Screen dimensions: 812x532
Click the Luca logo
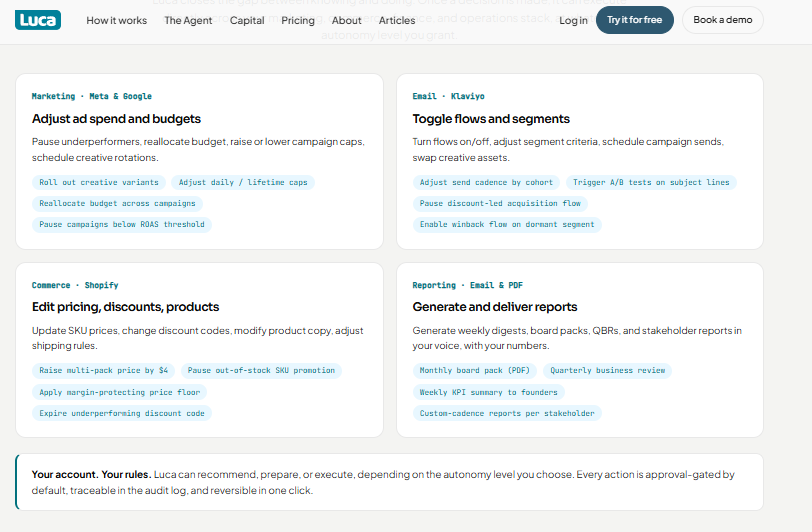coord(38,20)
